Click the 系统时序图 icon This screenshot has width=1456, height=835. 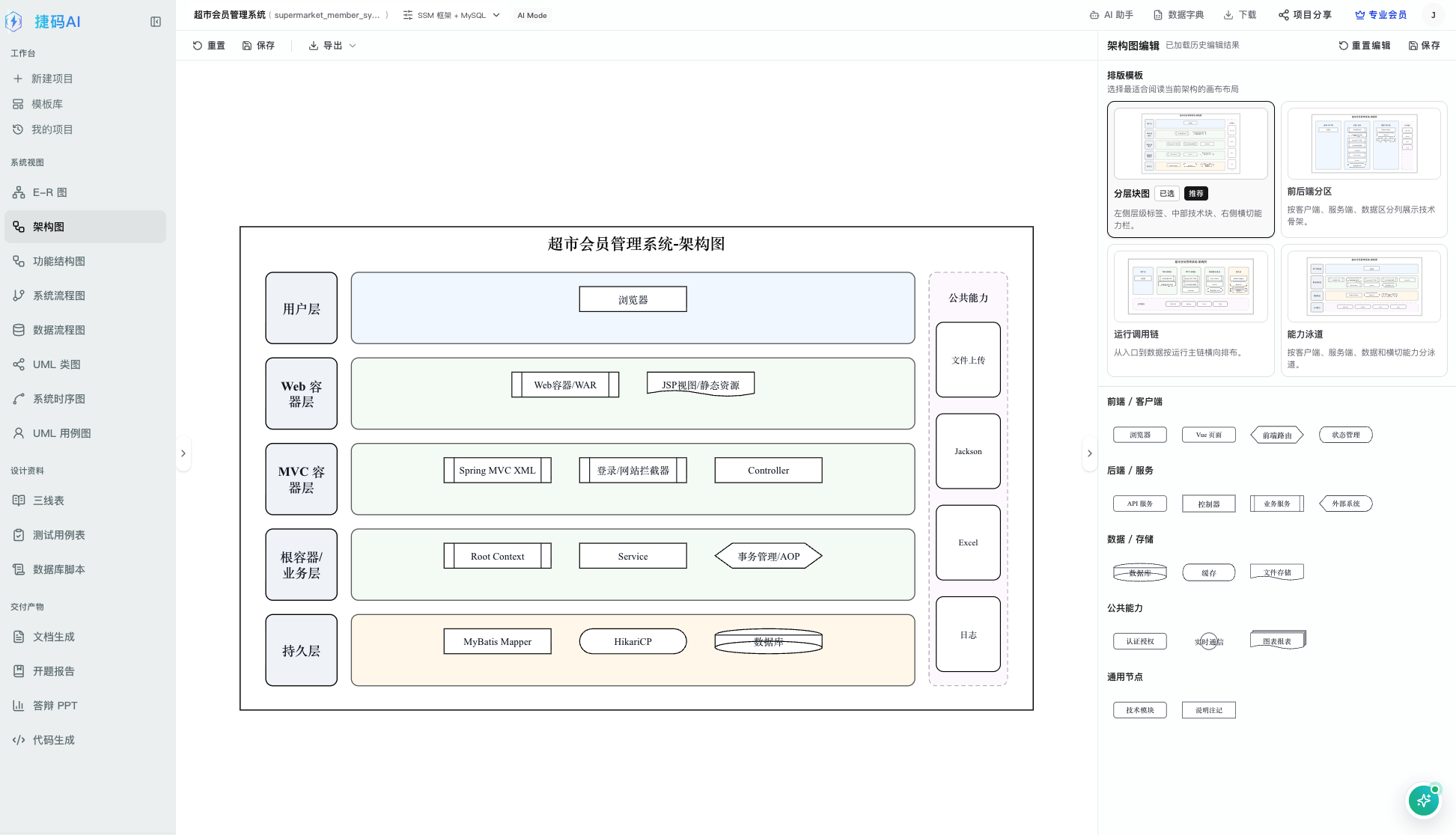19,399
